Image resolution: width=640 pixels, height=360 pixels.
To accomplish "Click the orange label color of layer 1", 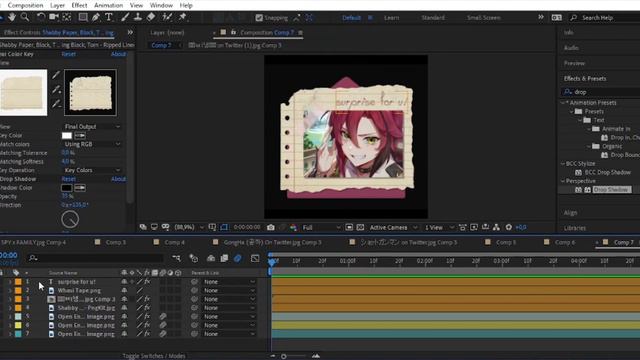I will coord(18,282).
